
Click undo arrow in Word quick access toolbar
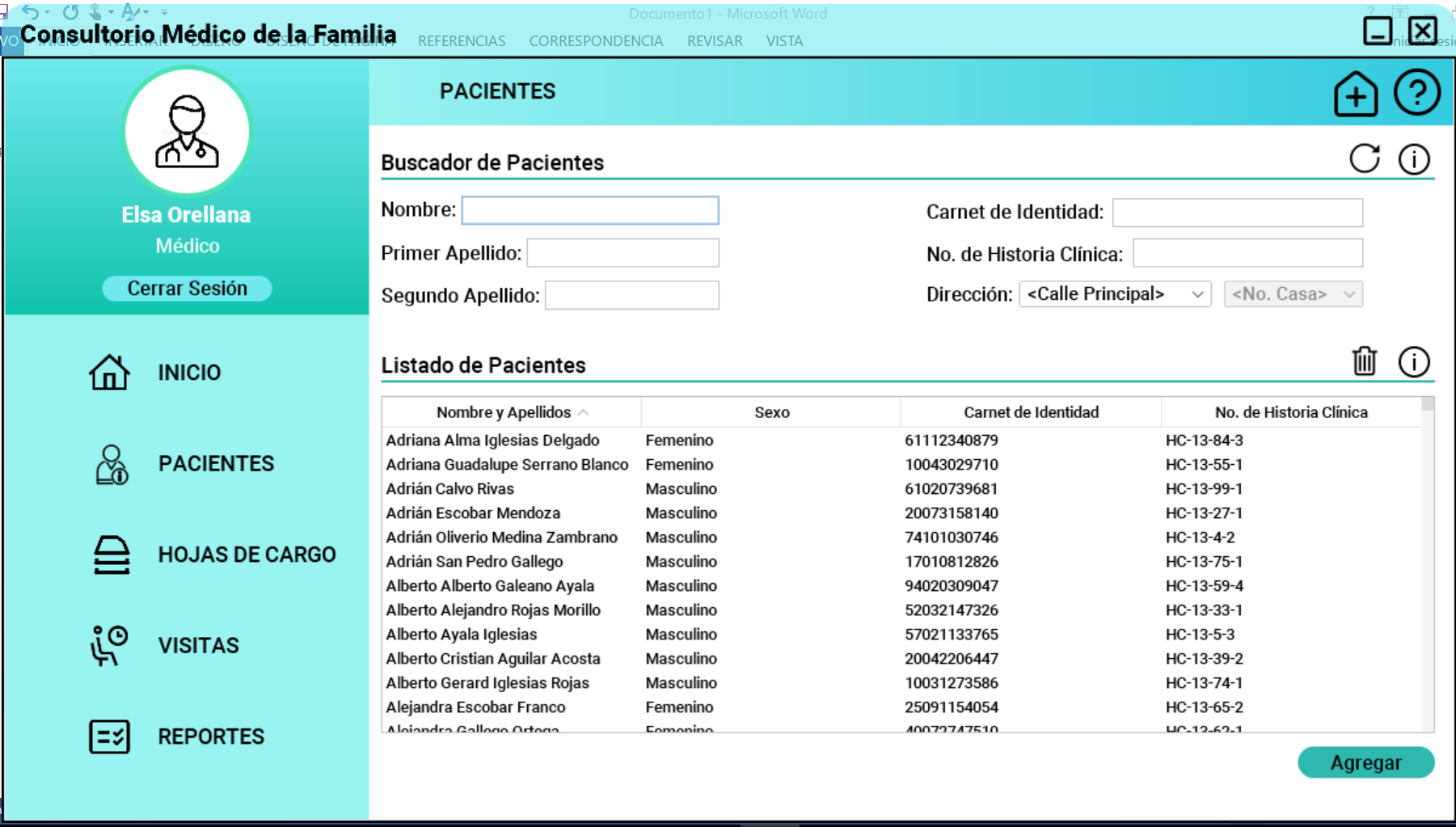click(30, 11)
